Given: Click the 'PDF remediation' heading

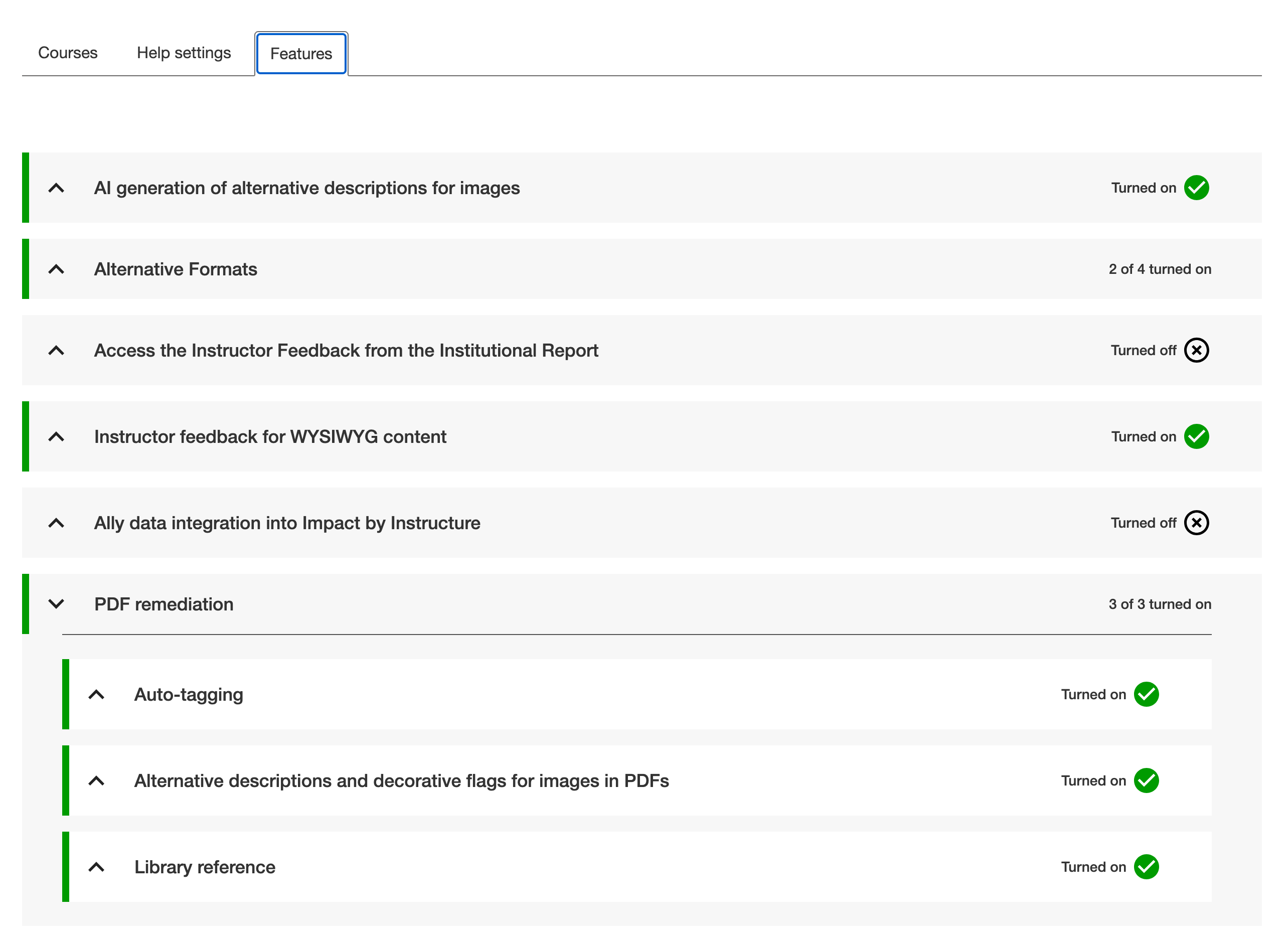Looking at the screenshot, I should click(164, 604).
